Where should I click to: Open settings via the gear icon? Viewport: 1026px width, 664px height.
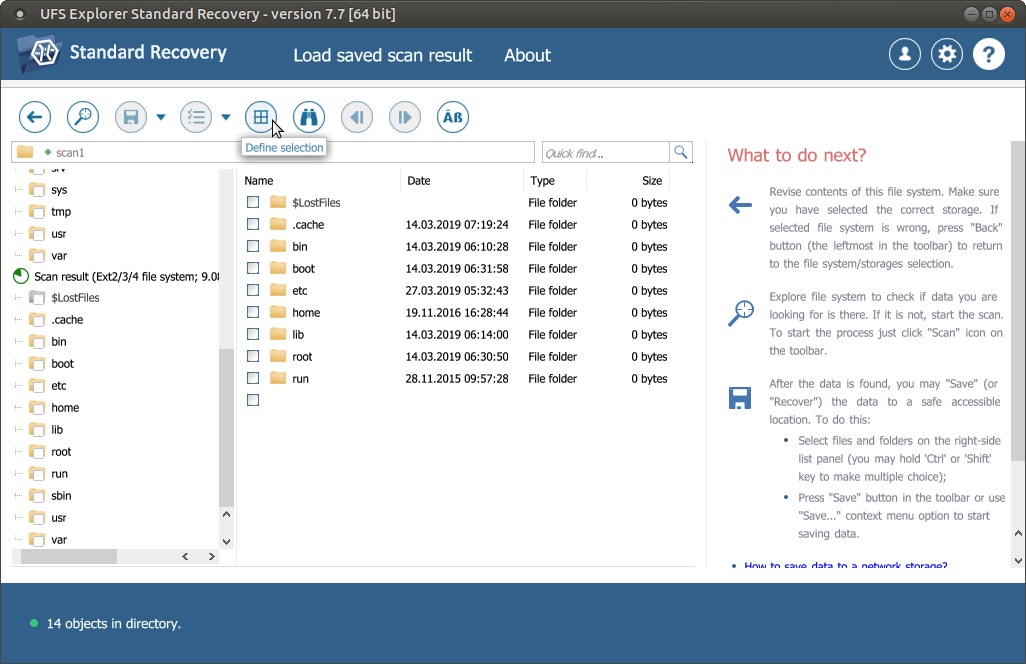(x=946, y=55)
